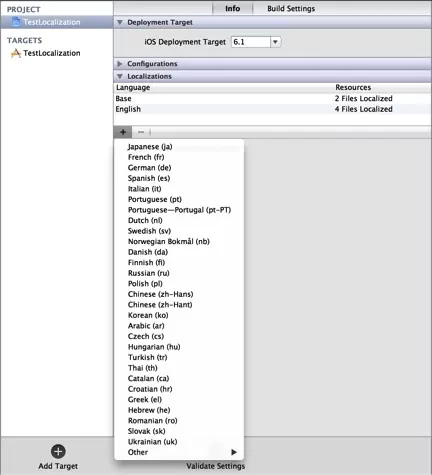This screenshot has height=475, width=432.
Task: Choose Thai (th) from the language menu
Action: pos(179,368)
